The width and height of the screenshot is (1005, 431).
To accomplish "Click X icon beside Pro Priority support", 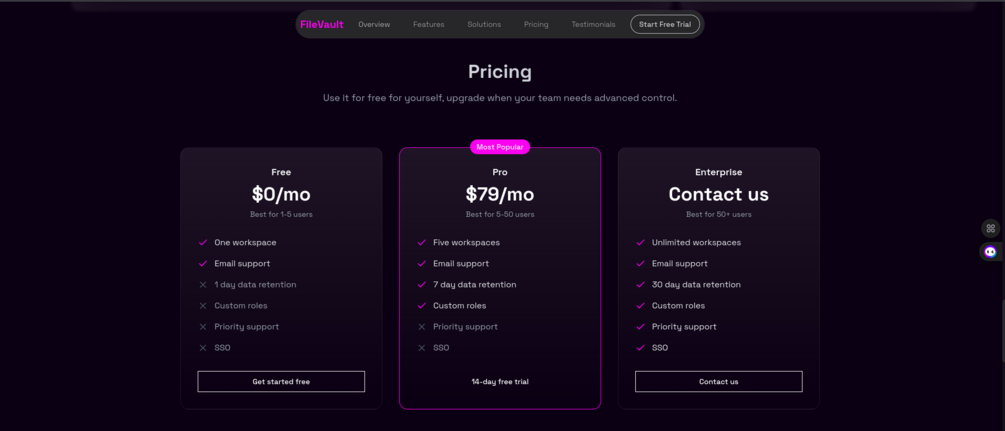I will pos(422,327).
